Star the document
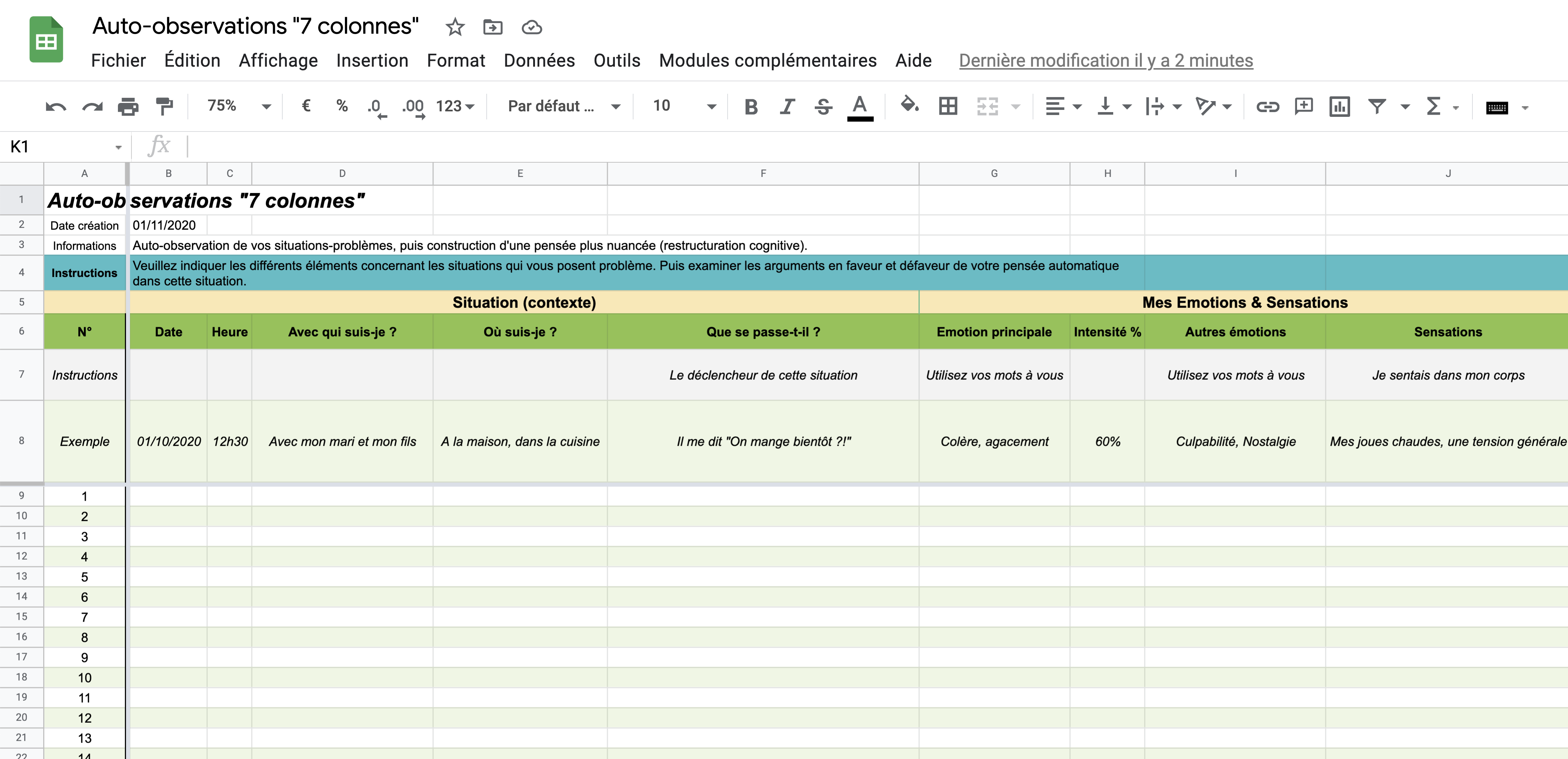The image size is (1568, 759). [x=455, y=27]
